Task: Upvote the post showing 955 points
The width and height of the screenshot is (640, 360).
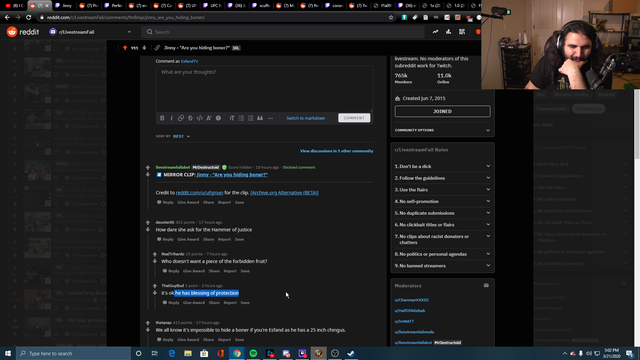Action: point(125,48)
